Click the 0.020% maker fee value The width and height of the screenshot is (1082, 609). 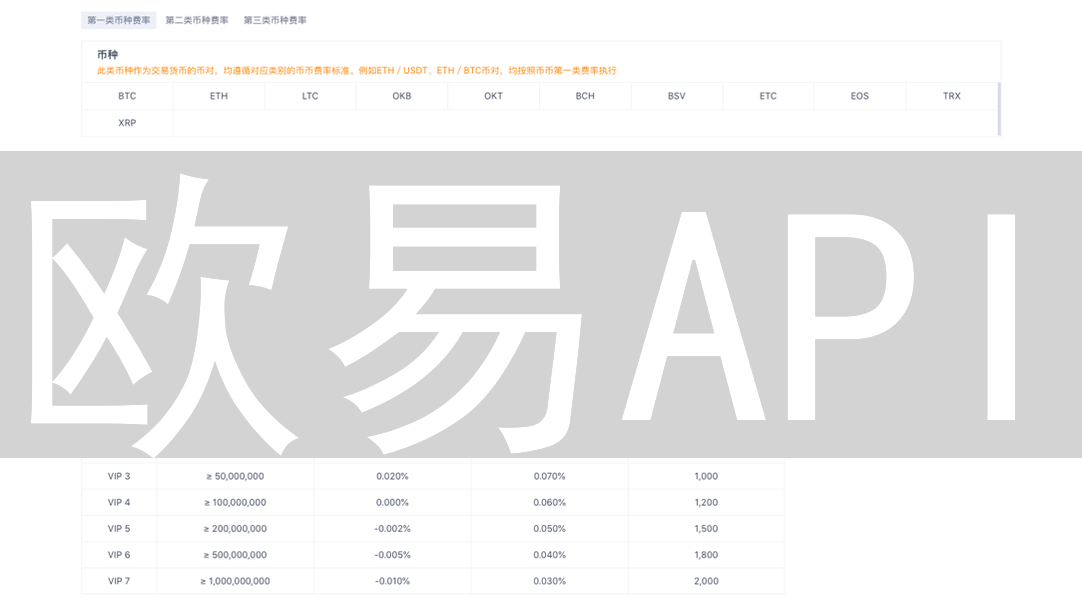(x=393, y=476)
